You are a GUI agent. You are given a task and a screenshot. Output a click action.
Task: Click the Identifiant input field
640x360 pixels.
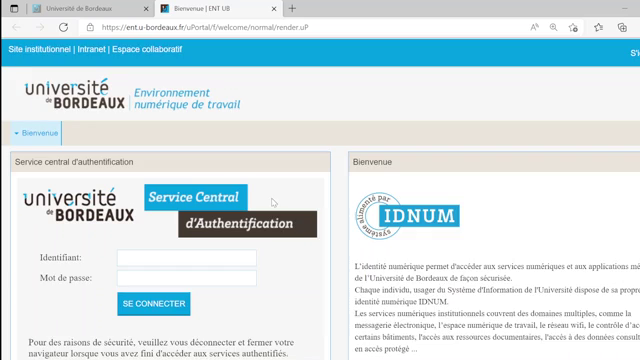[187, 258]
